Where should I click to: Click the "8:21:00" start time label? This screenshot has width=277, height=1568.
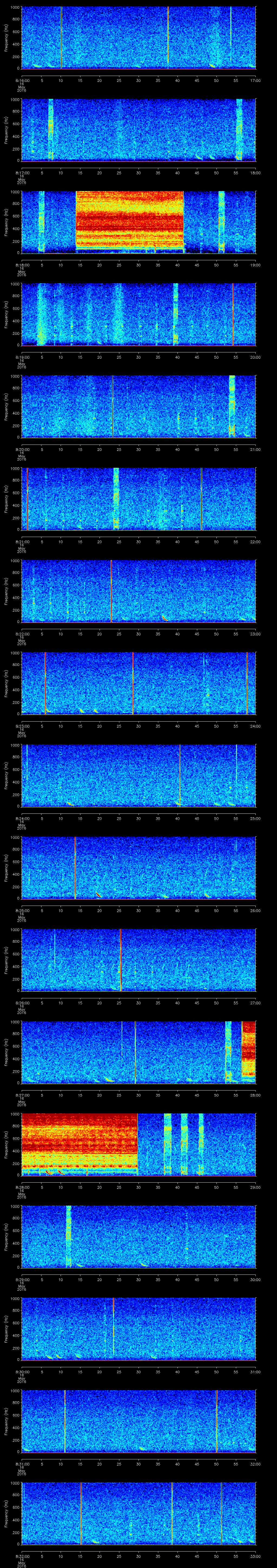[x=22, y=542]
